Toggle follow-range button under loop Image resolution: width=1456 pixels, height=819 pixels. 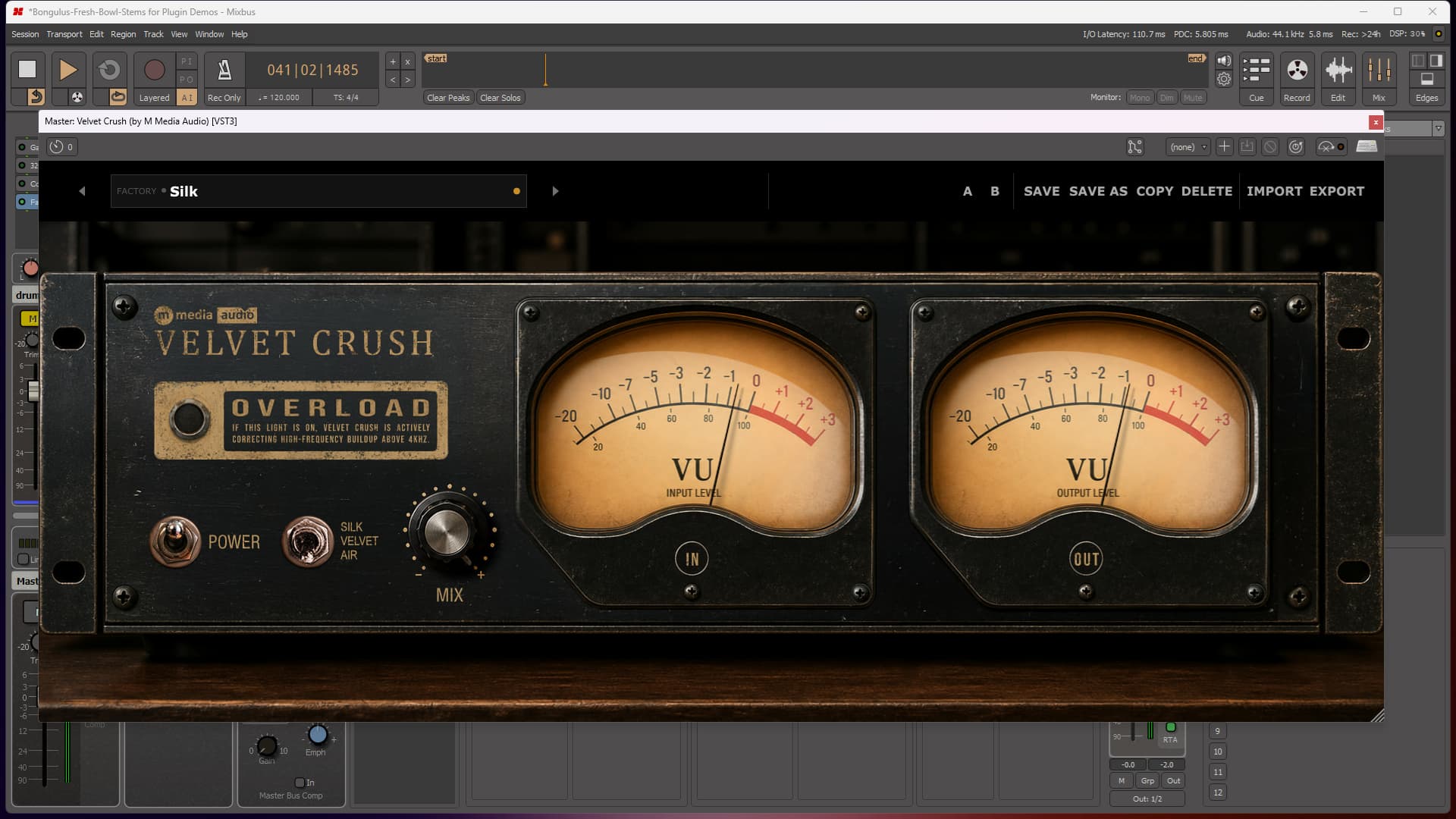click(x=118, y=97)
